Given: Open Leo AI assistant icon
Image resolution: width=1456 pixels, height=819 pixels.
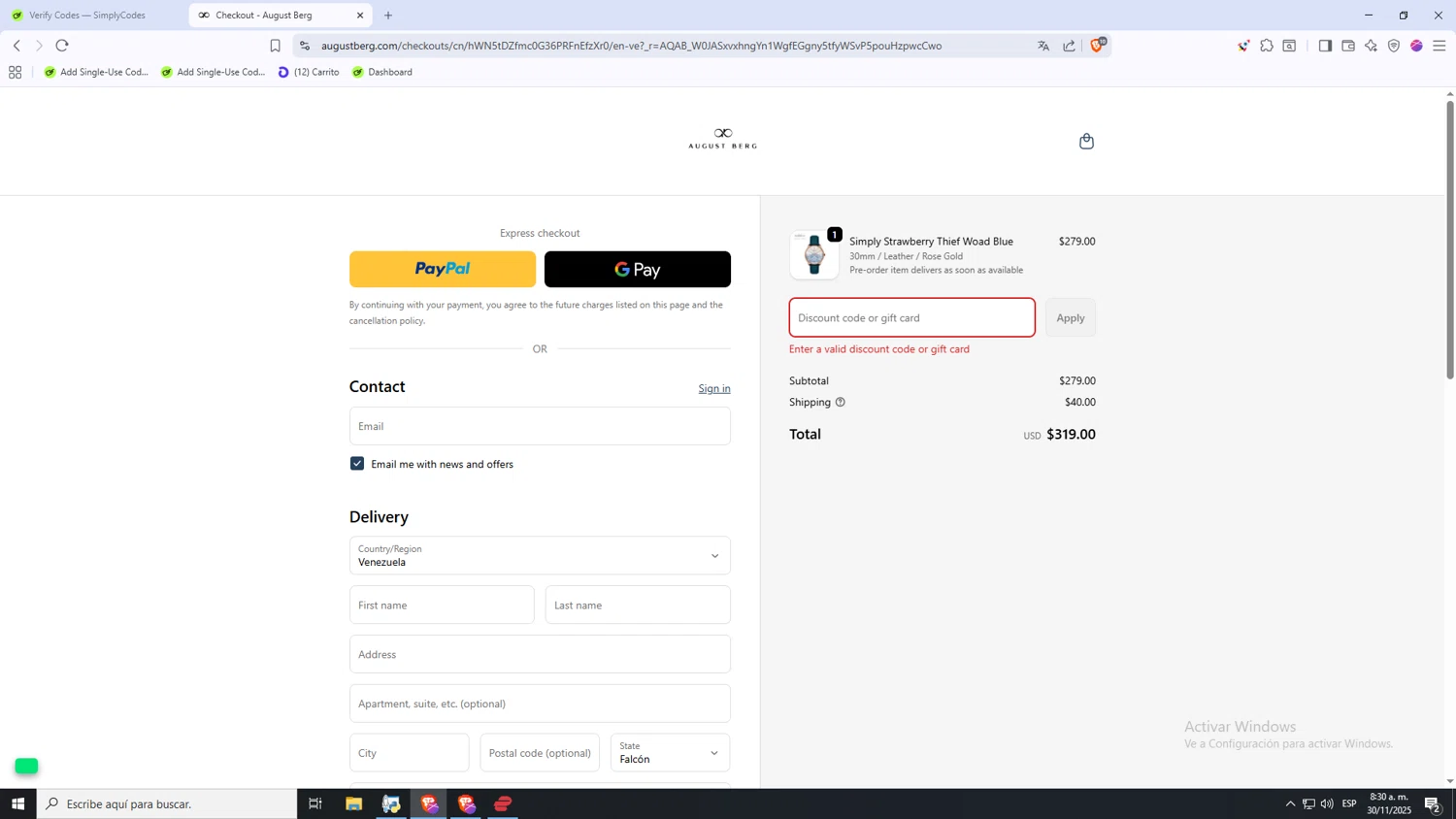Looking at the screenshot, I should [x=1371, y=46].
